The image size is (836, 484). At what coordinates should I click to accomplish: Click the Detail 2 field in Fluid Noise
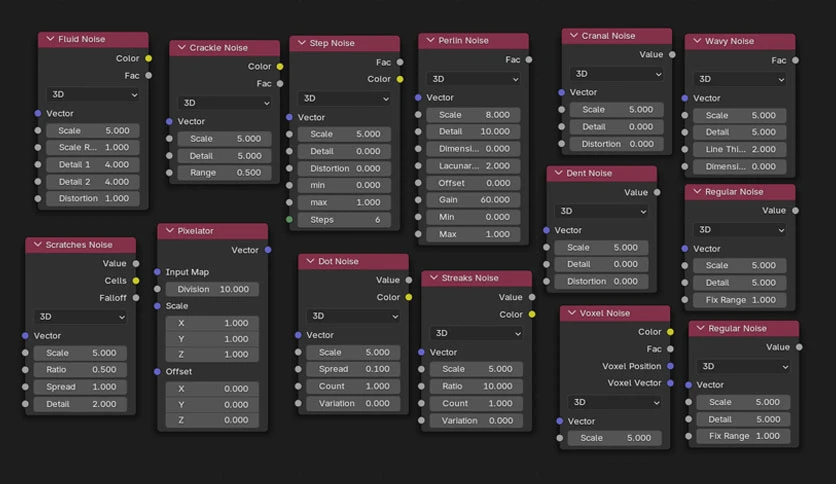93,181
